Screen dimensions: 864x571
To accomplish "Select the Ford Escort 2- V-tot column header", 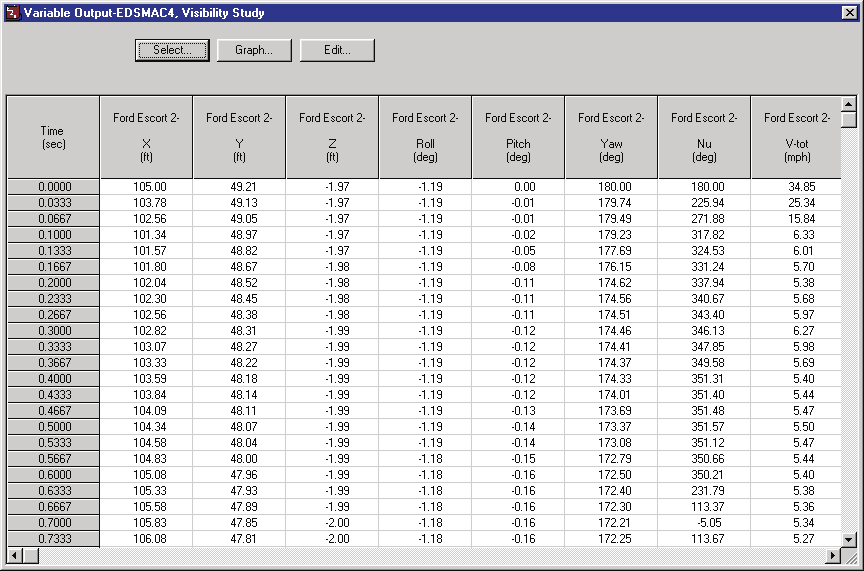I will 796,137.
